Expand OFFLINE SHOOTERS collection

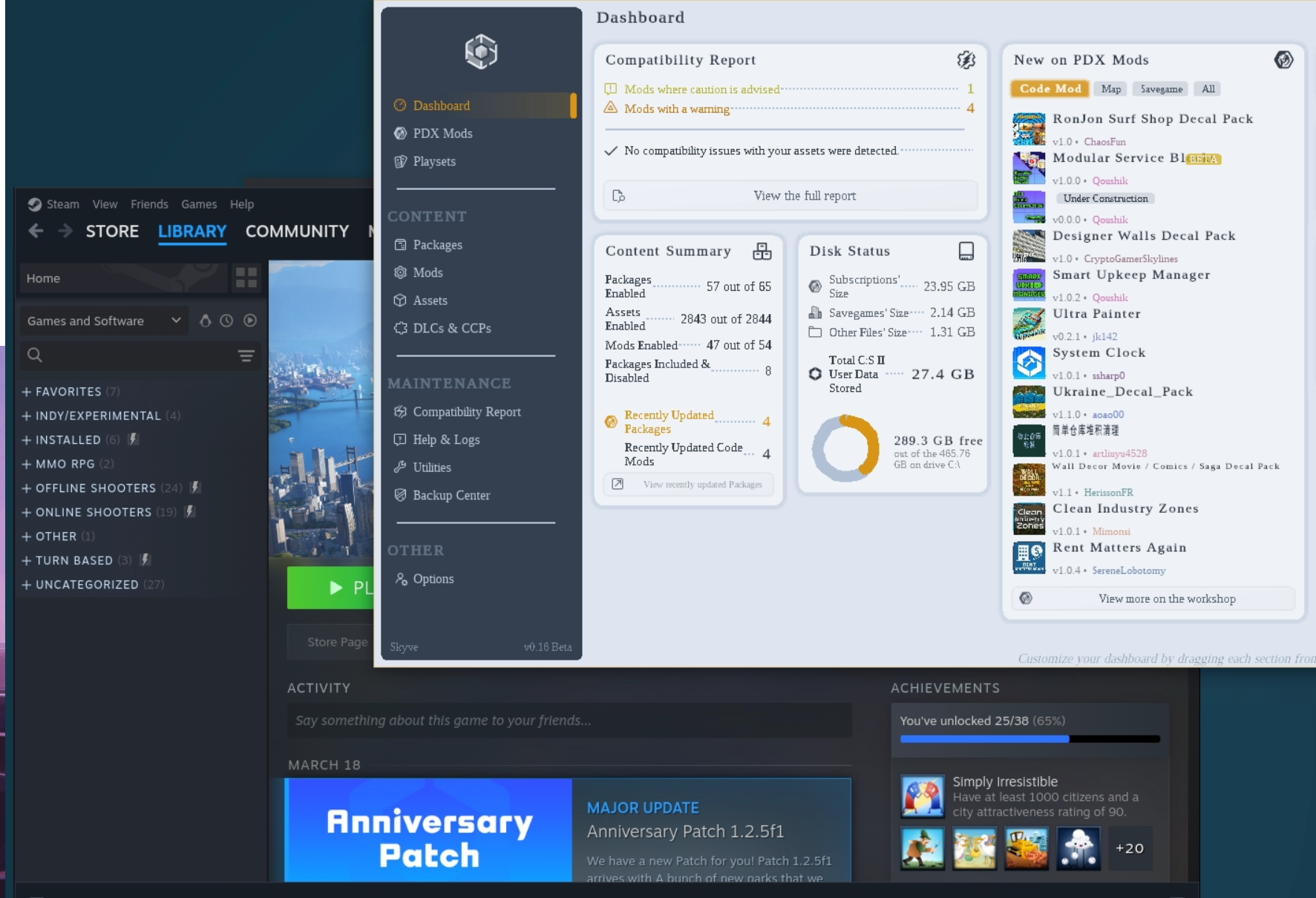111,488
